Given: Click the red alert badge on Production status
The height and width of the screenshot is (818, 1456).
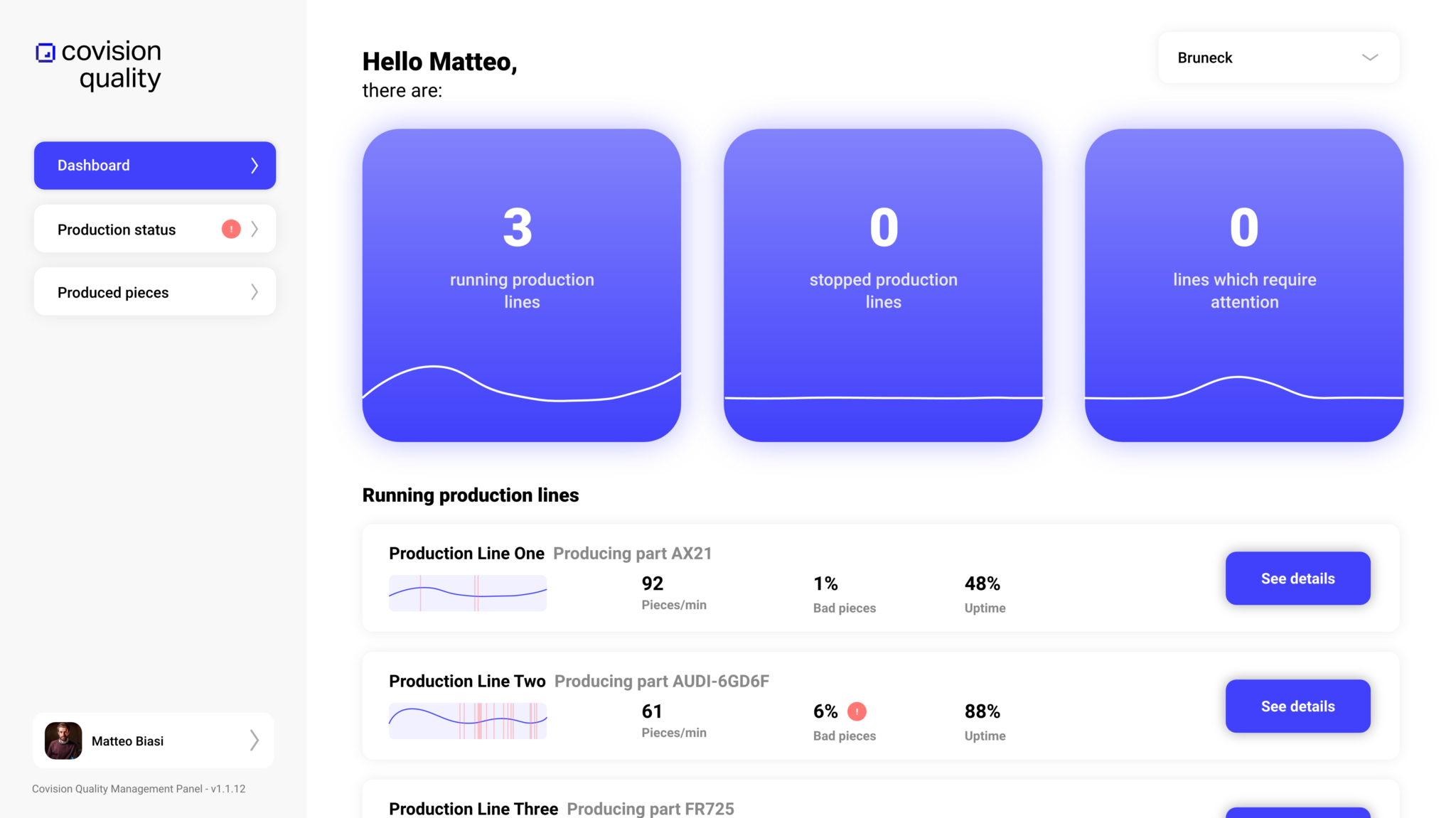Looking at the screenshot, I should (x=230, y=229).
